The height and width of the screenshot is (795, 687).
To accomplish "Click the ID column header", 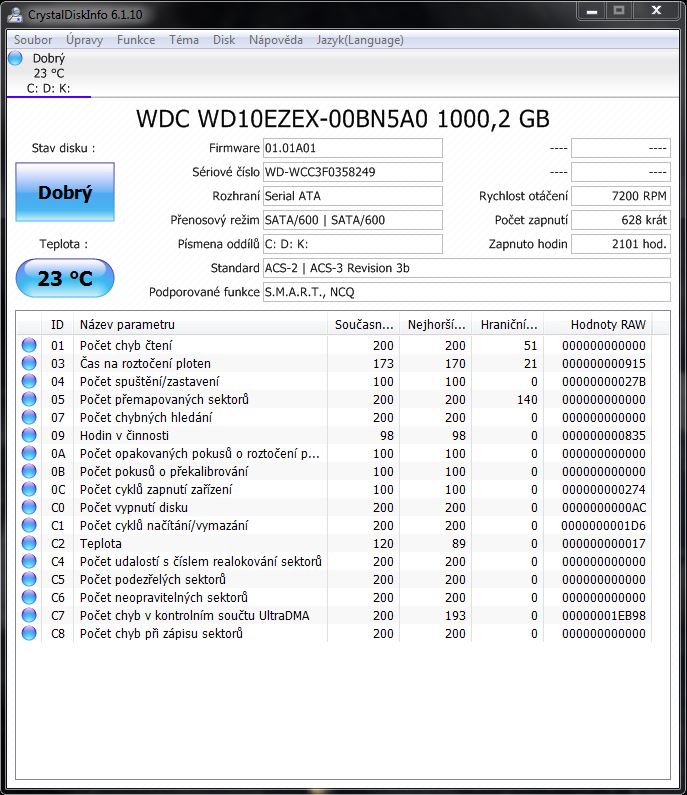I will point(57,324).
